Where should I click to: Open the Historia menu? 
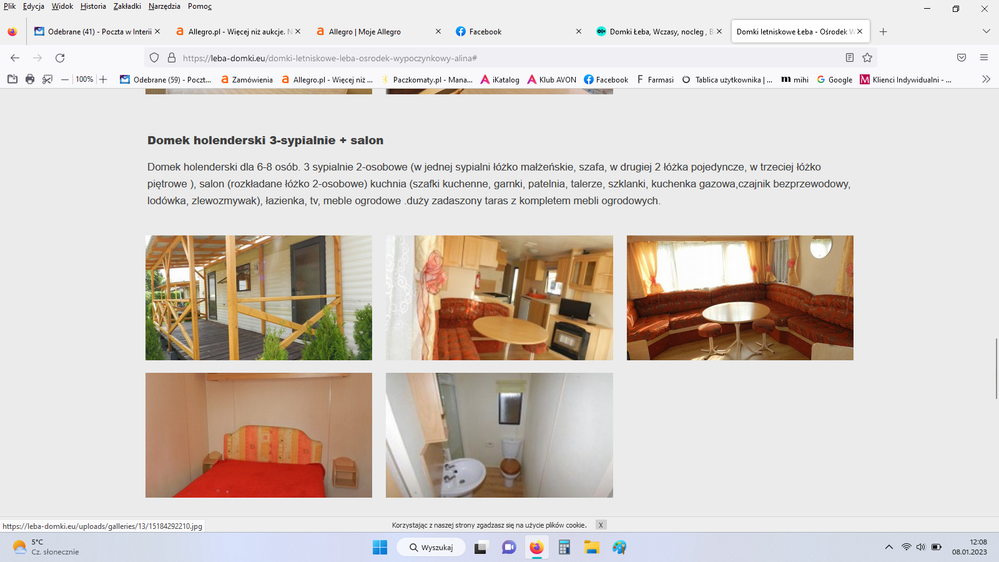[93, 6]
